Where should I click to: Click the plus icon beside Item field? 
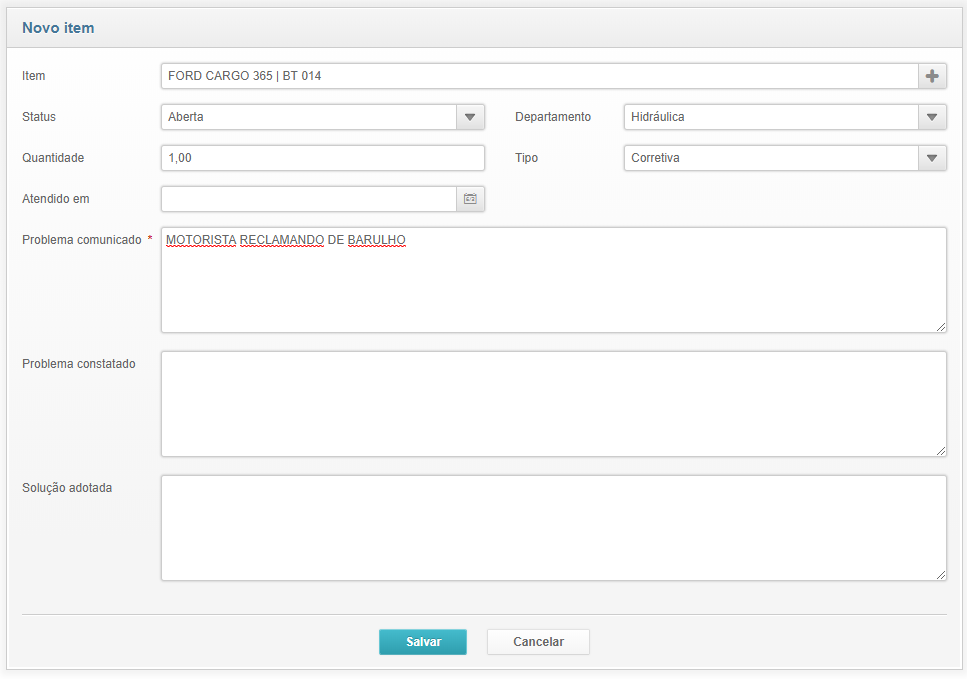[x=932, y=76]
